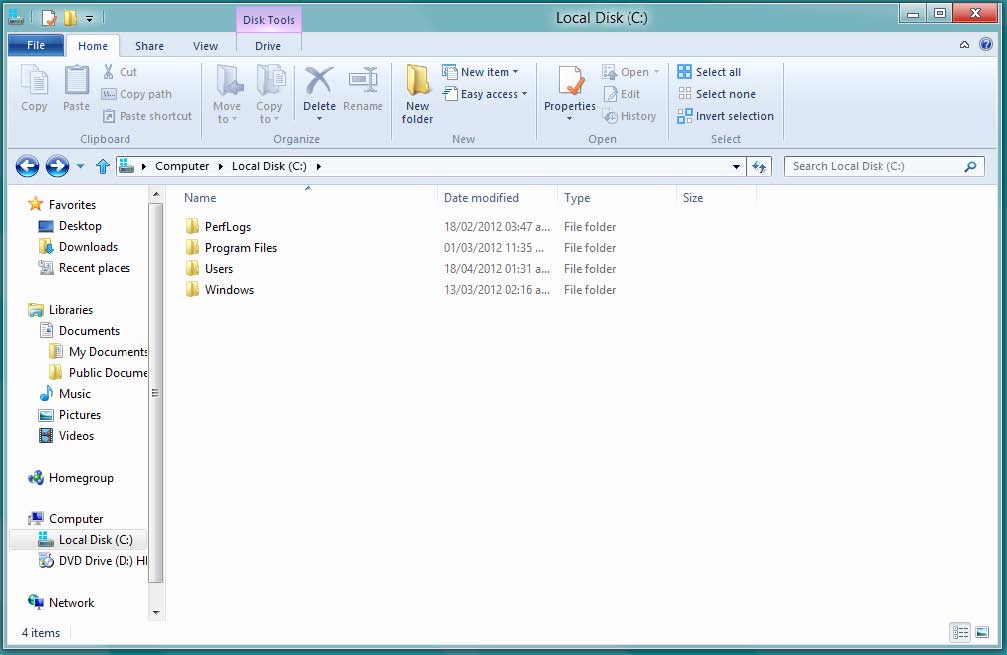The height and width of the screenshot is (655, 1007).
Task: Click the New folder icon in ribbon
Action: point(417,95)
